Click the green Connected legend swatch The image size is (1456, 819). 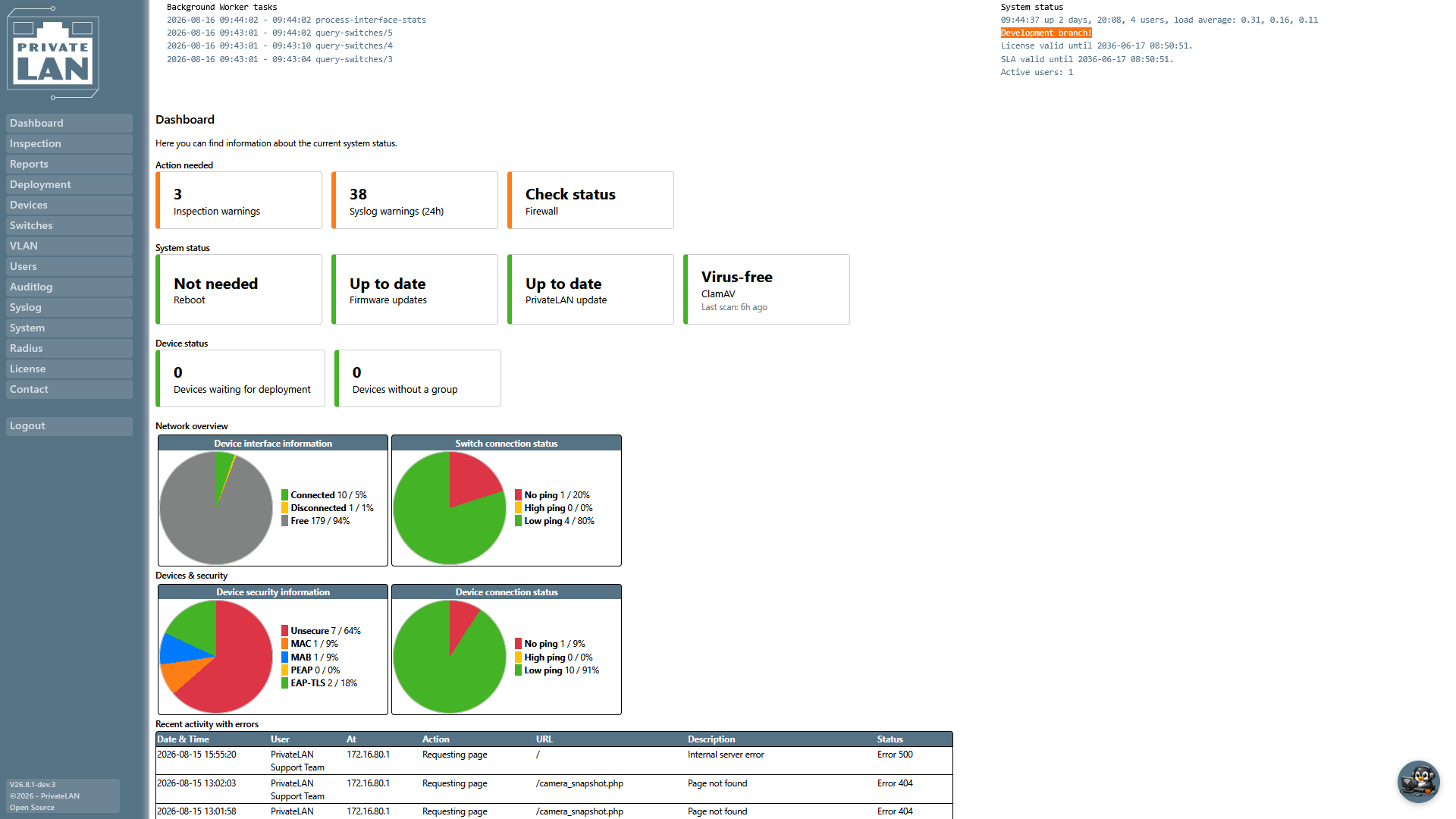click(x=285, y=495)
